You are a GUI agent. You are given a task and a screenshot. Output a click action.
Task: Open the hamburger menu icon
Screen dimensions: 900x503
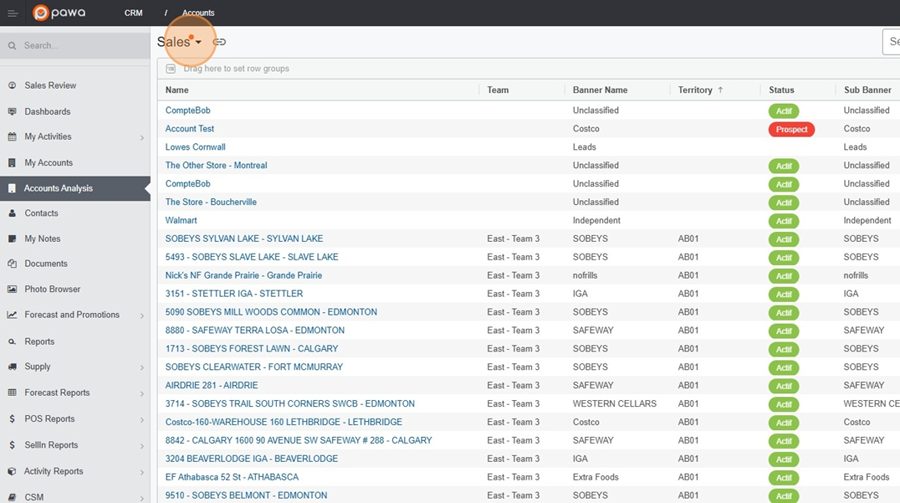(x=13, y=13)
